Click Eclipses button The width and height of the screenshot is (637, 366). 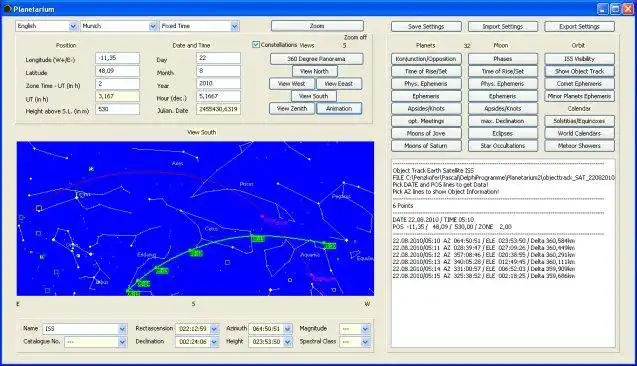pos(503,133)
